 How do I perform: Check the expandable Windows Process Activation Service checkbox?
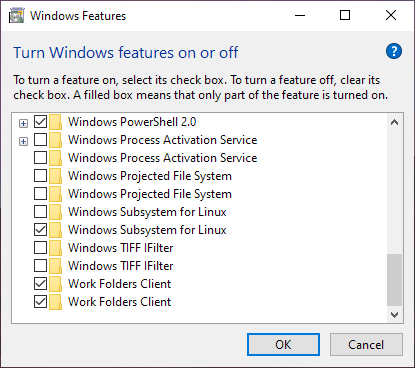(x=41, y=140)
